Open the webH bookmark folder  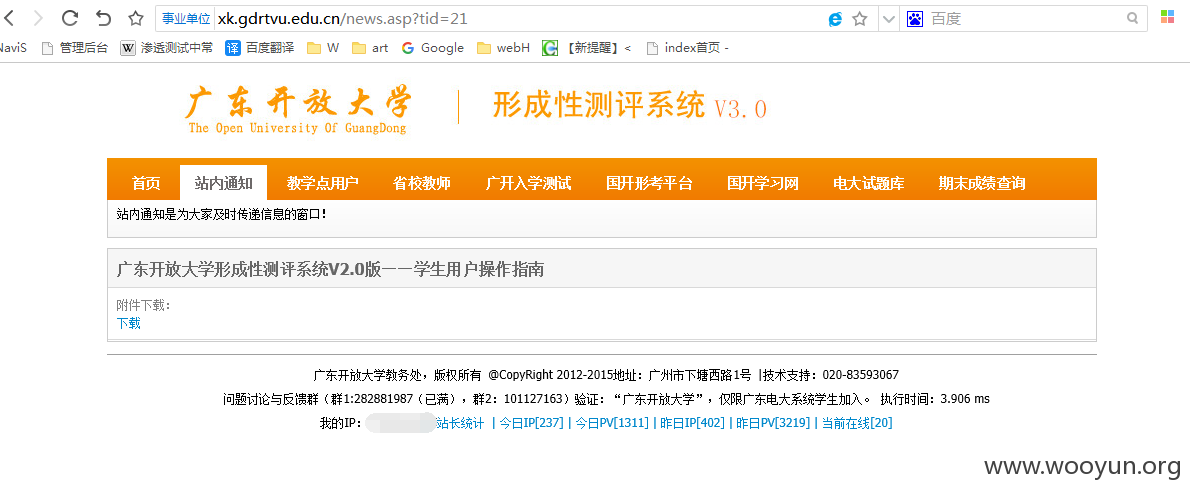(503, 48)
